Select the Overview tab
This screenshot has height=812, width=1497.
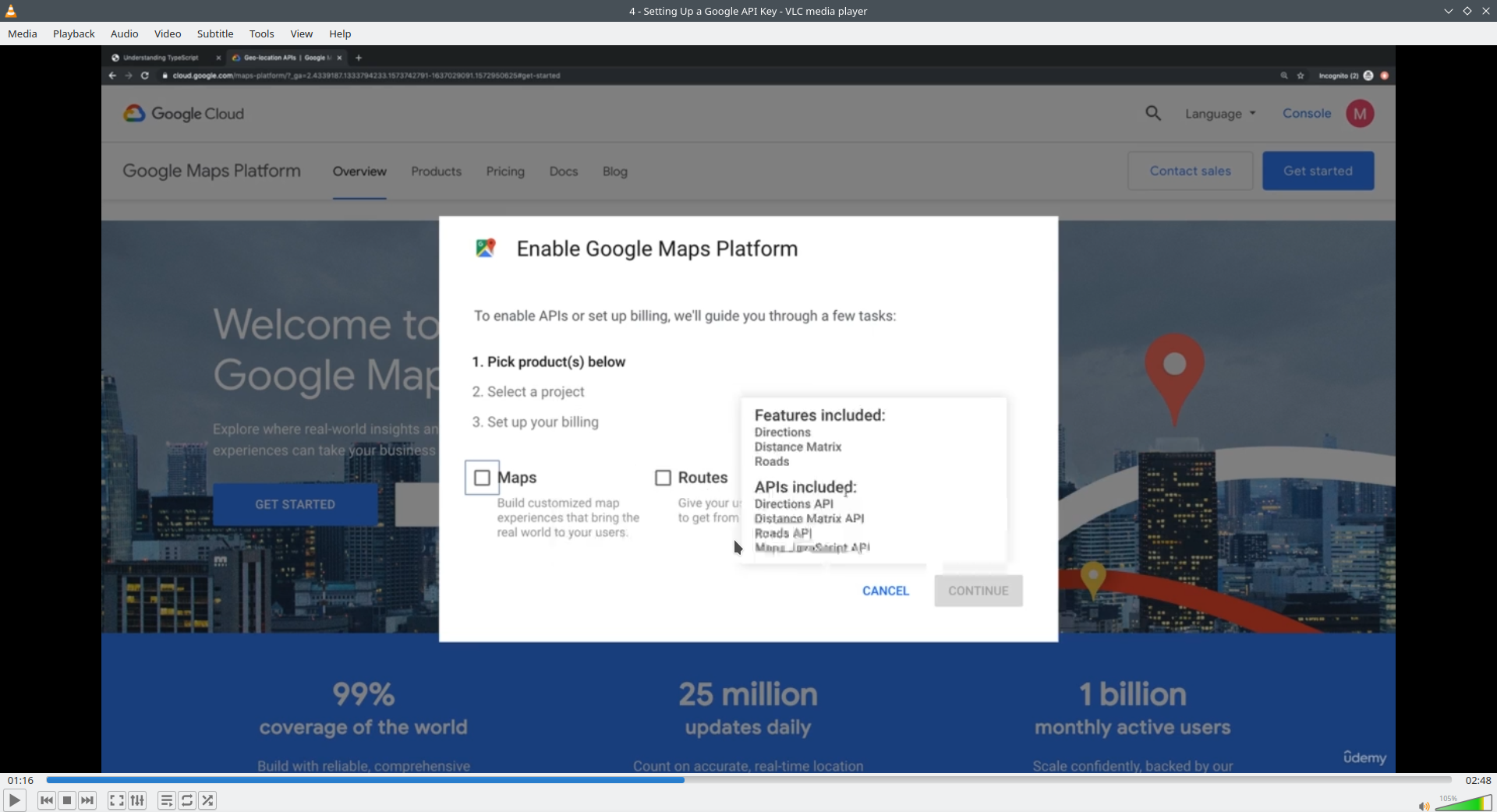(359, 171)
